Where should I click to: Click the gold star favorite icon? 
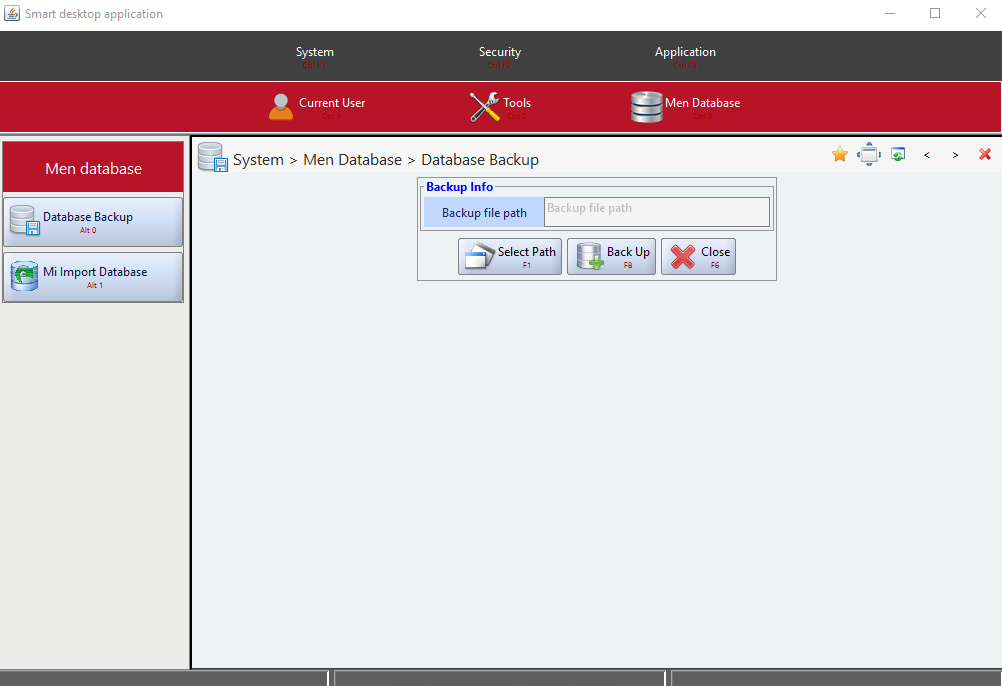click(840, 154)
